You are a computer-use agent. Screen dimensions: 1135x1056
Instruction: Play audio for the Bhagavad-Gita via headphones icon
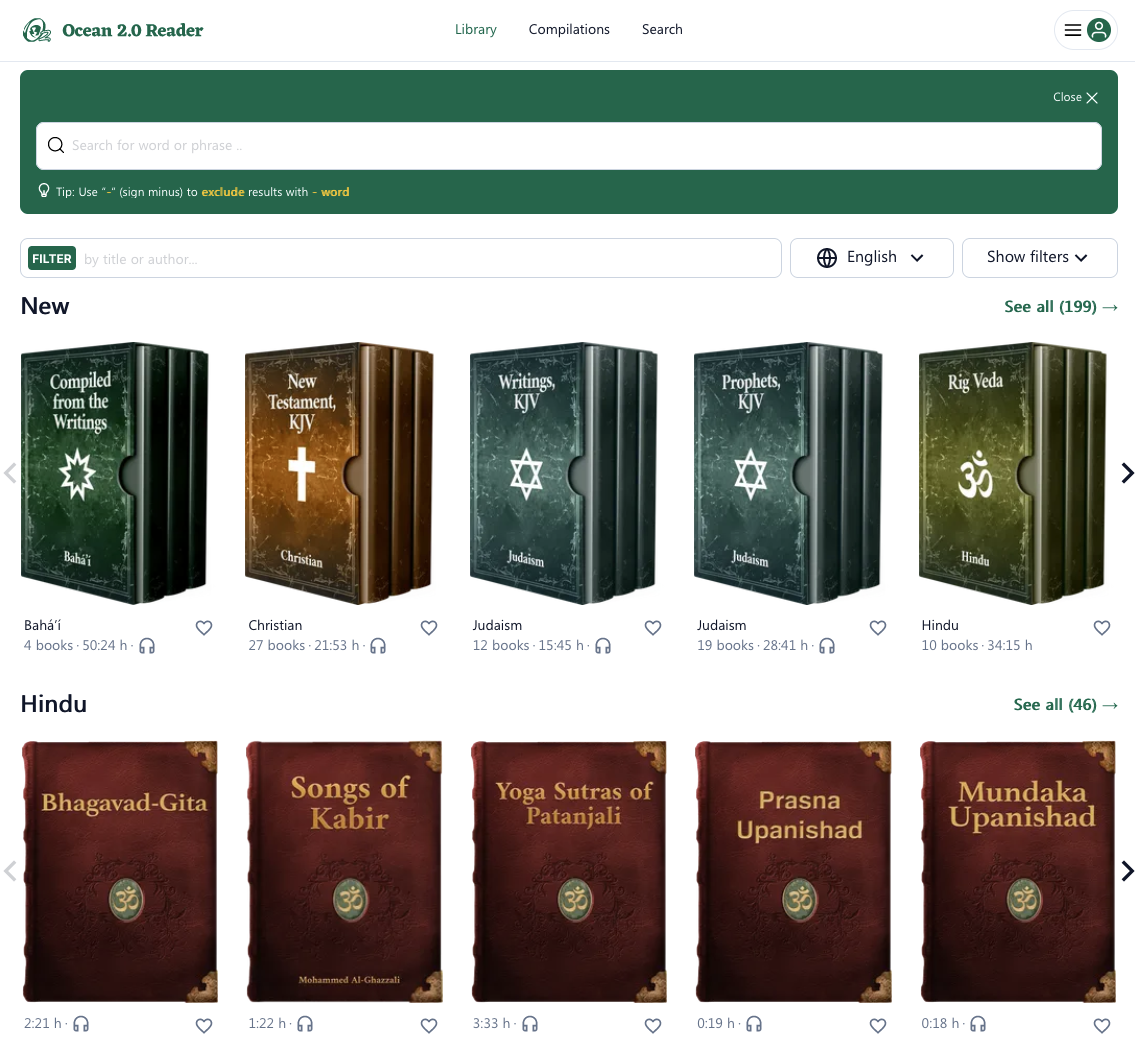(81, 1024)
